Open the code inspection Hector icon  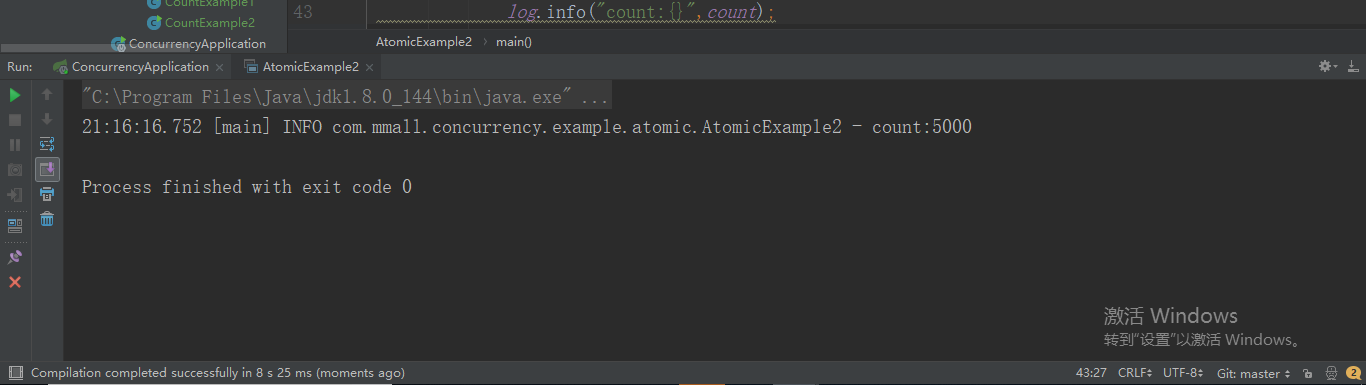click(x=1332, y=373)
